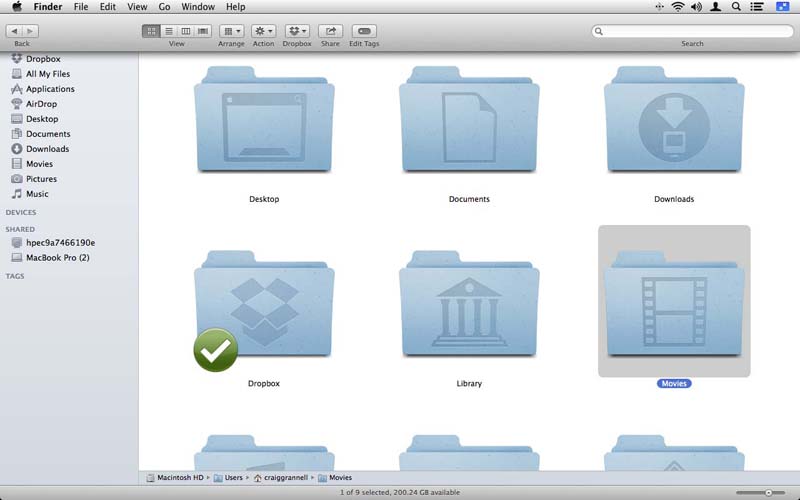Viewport: 800px width, 500px height.
Task: Click the blue menu bar icon at far right
Action: tap(783, 7)
